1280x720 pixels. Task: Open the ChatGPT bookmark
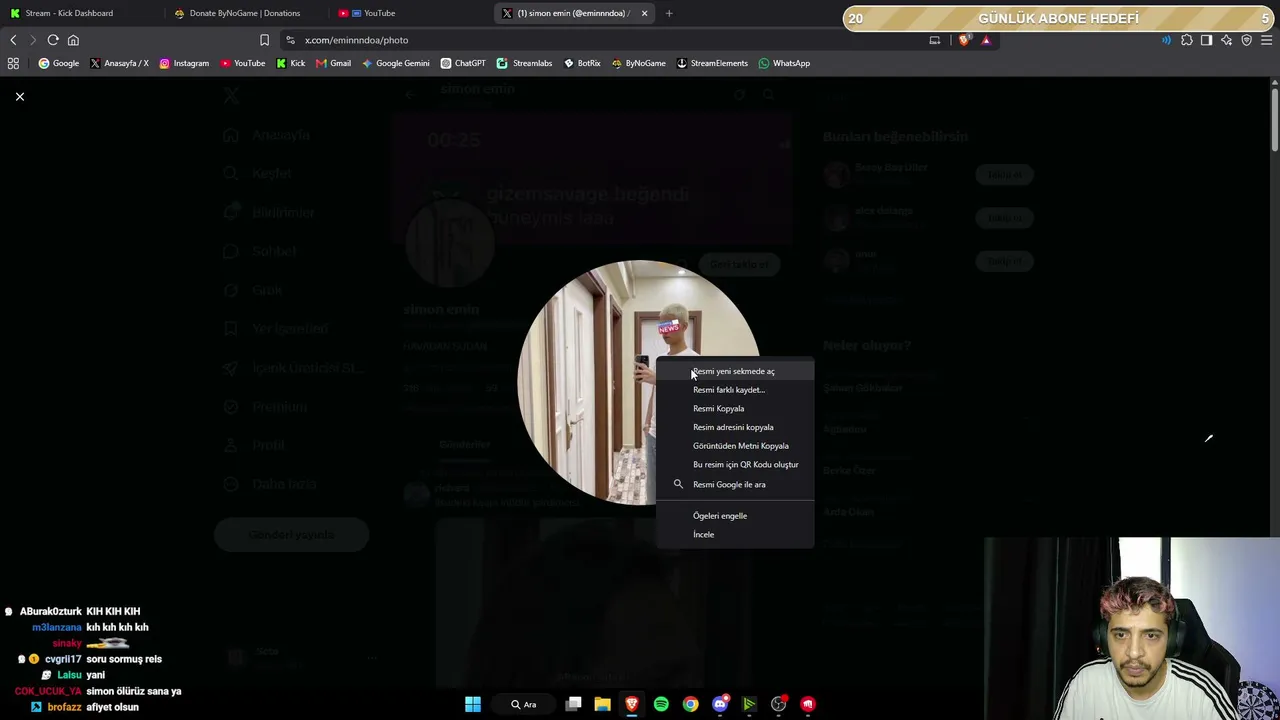pyautogui.click(x=463, y=63)
